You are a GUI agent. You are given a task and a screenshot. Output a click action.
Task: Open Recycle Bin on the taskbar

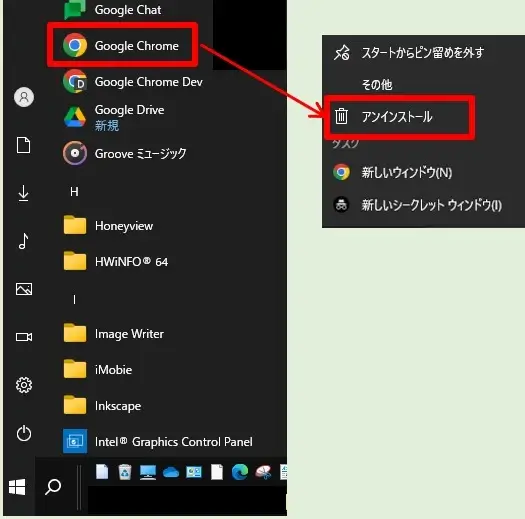click(125, 472)
